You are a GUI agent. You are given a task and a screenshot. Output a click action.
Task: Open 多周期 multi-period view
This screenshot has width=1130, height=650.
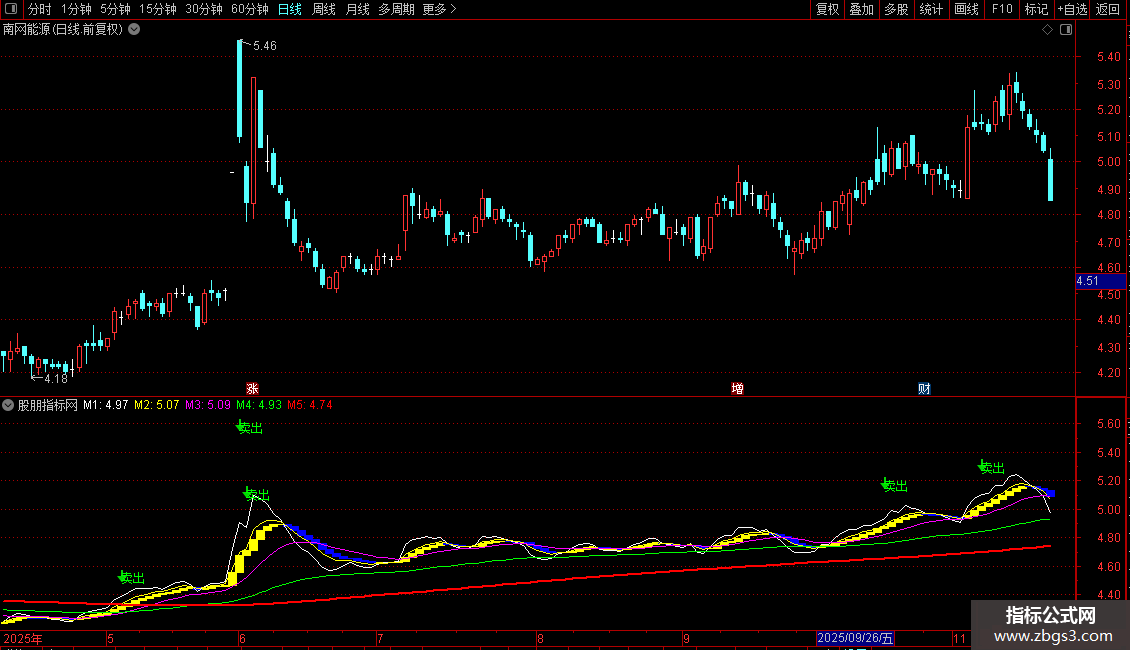click(x=396, y=9)
